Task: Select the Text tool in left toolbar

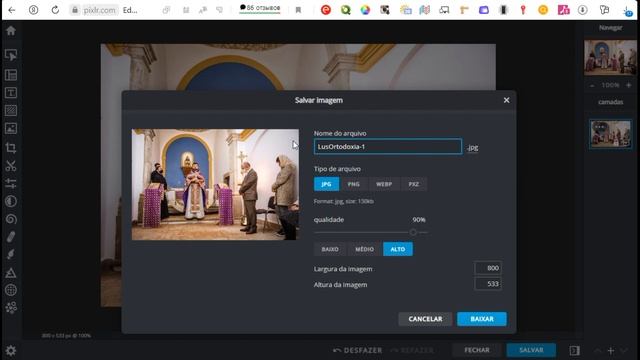Action: click(11, 93)
